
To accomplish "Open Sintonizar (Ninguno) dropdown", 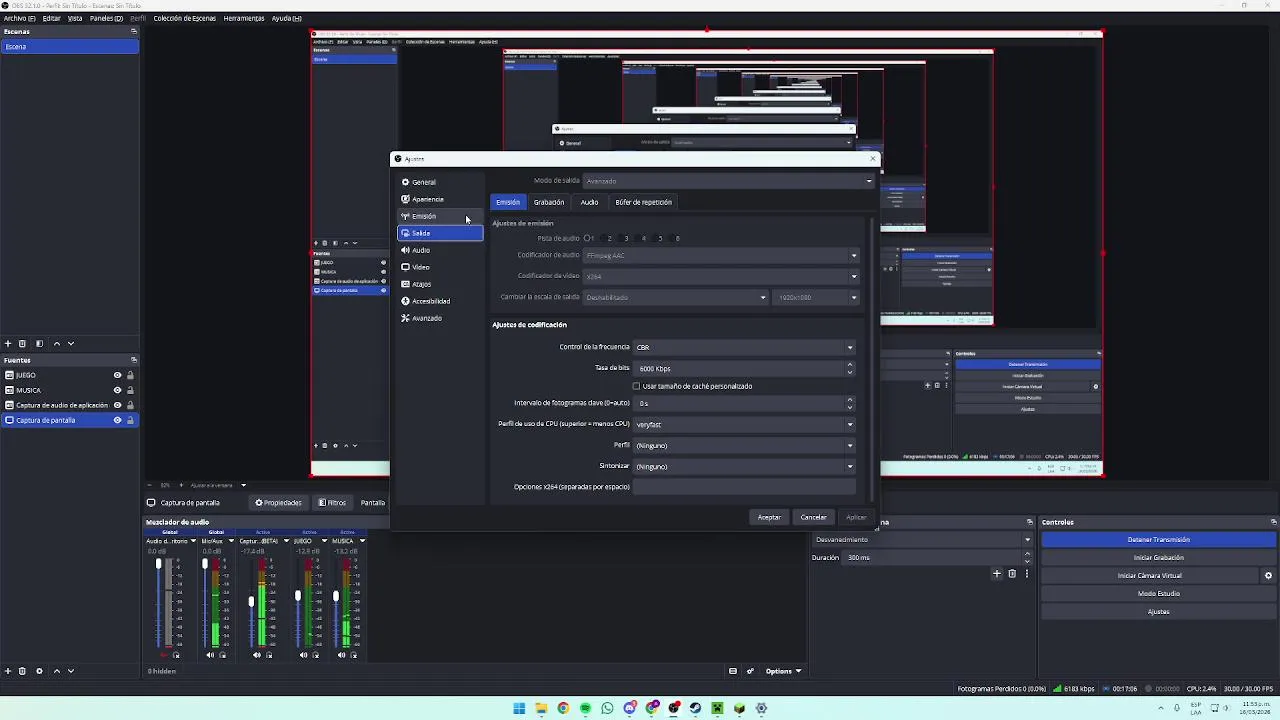I will (x=745, y=466).
